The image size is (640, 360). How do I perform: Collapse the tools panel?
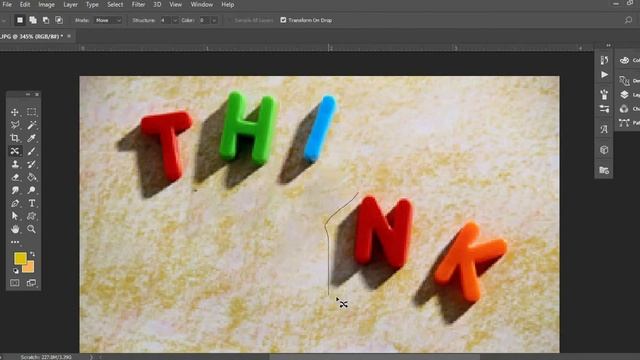pyautogui.click(x=28, y=94)
